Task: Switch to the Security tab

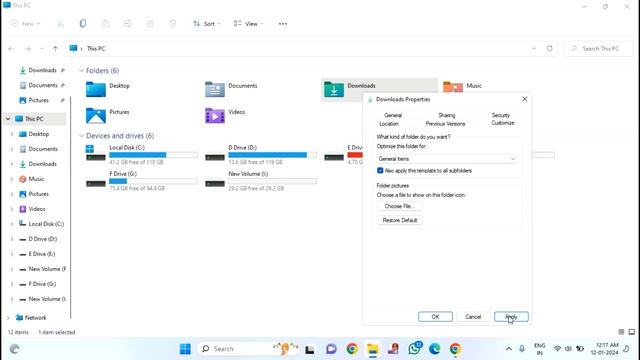Action: 500,115
